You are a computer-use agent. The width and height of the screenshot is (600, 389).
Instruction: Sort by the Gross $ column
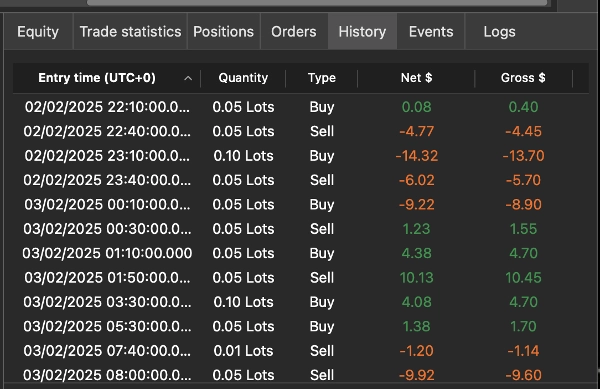(523, 78)
